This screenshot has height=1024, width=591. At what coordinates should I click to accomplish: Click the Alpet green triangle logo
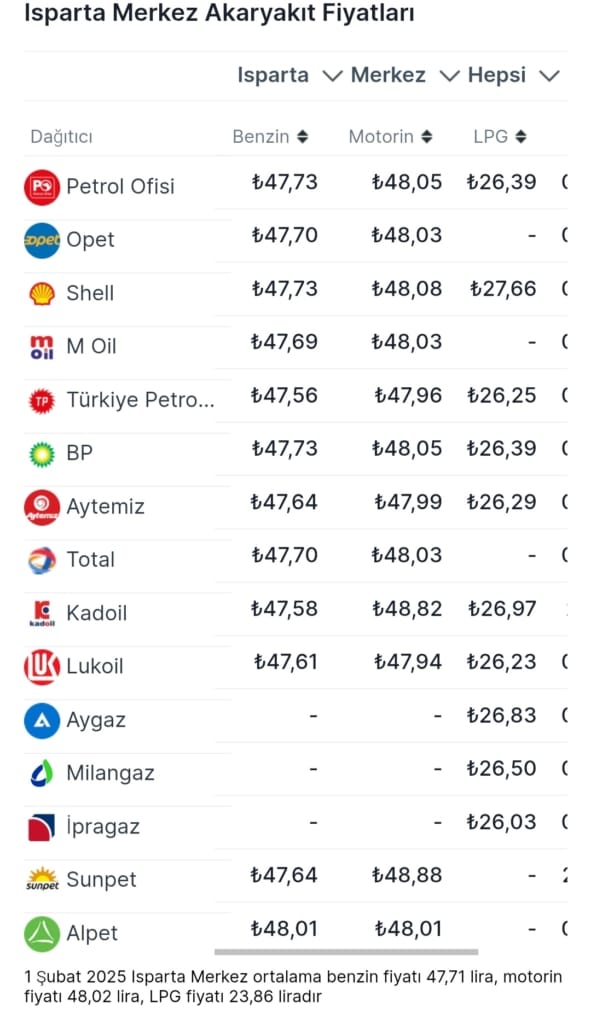pos(42,933)
